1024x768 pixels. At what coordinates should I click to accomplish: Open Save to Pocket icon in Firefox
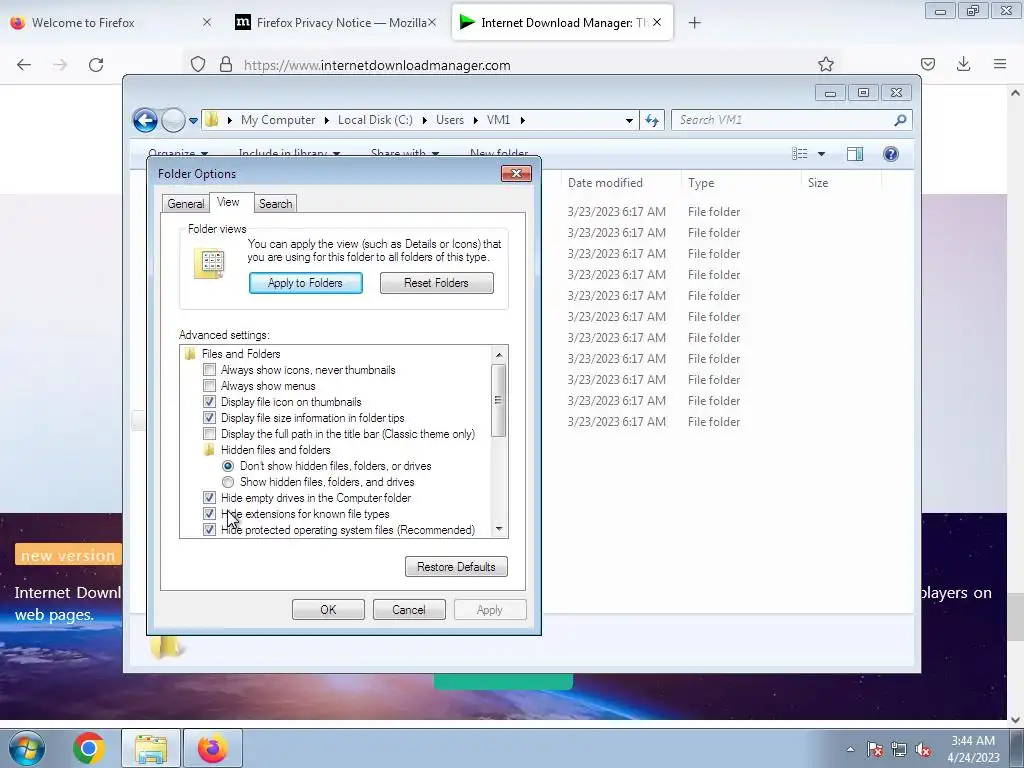[x=927, y=64]
